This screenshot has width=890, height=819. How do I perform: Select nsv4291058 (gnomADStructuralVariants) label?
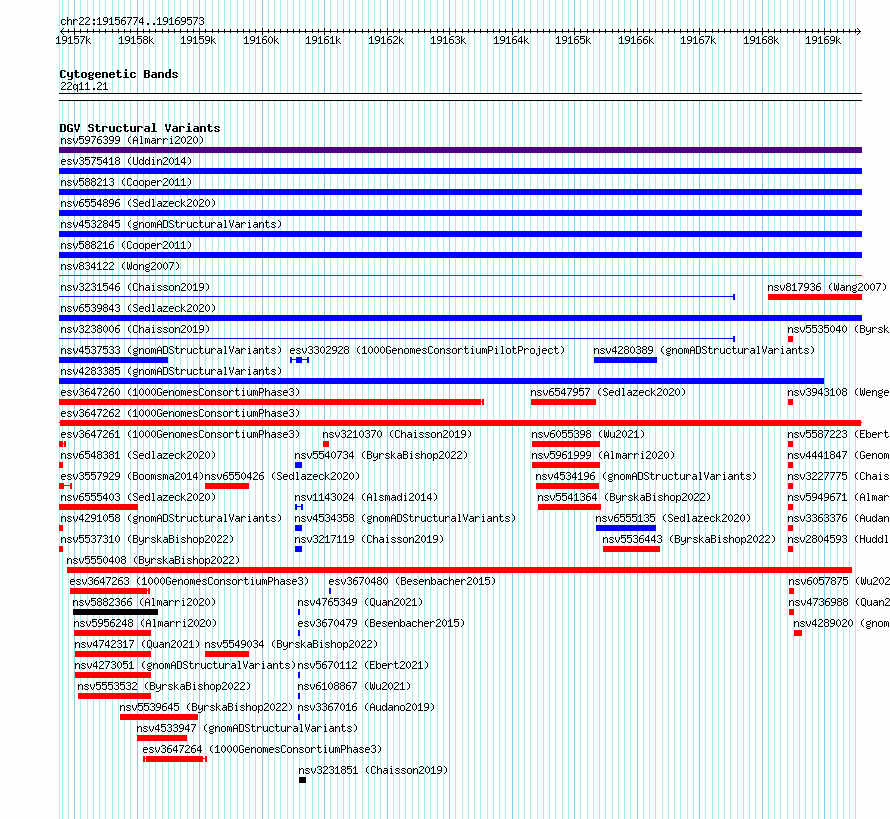171,518
